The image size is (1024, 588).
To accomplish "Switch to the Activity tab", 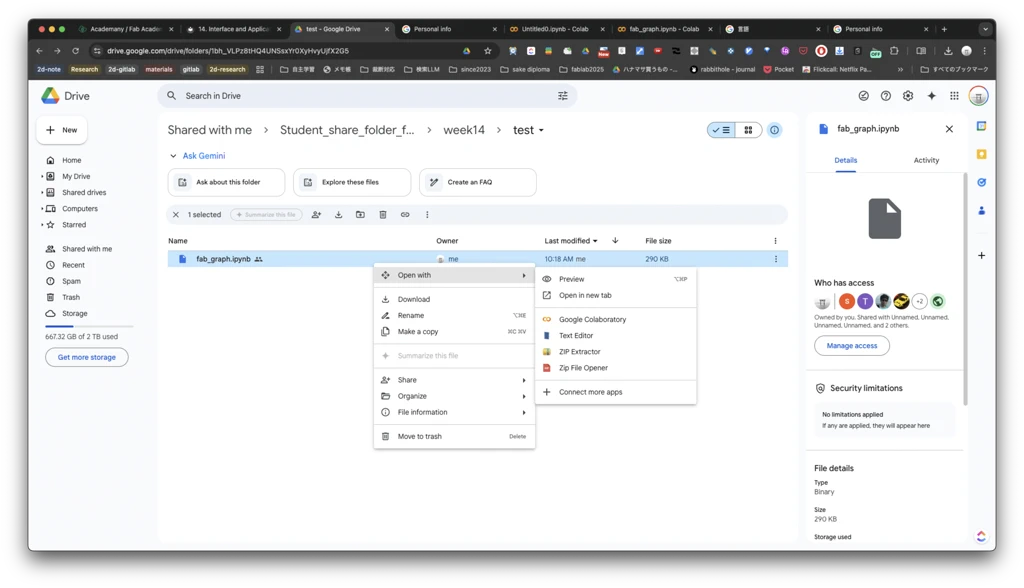I will tap(925, 160).
